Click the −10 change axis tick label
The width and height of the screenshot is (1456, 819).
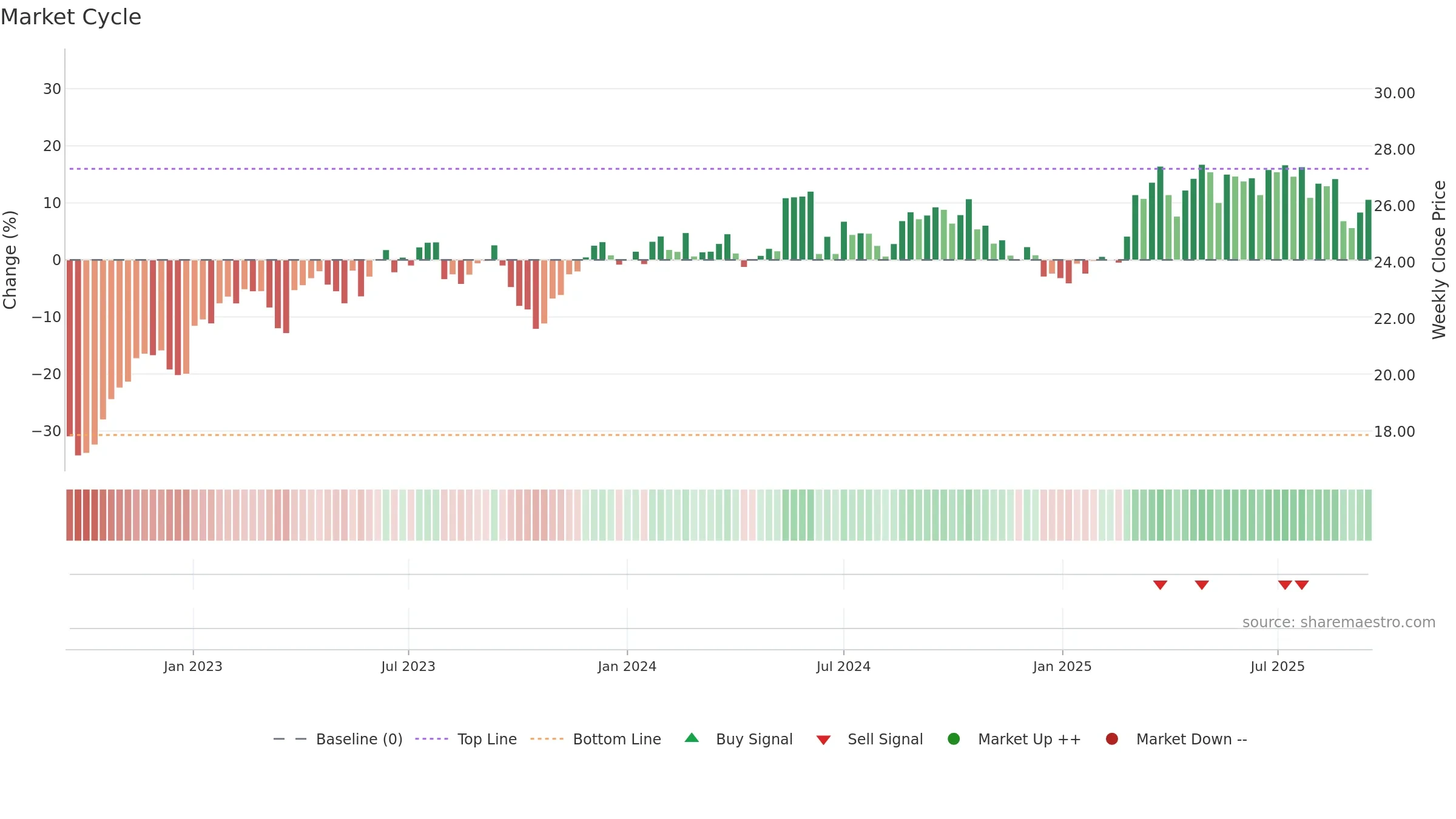pos(46,317)
